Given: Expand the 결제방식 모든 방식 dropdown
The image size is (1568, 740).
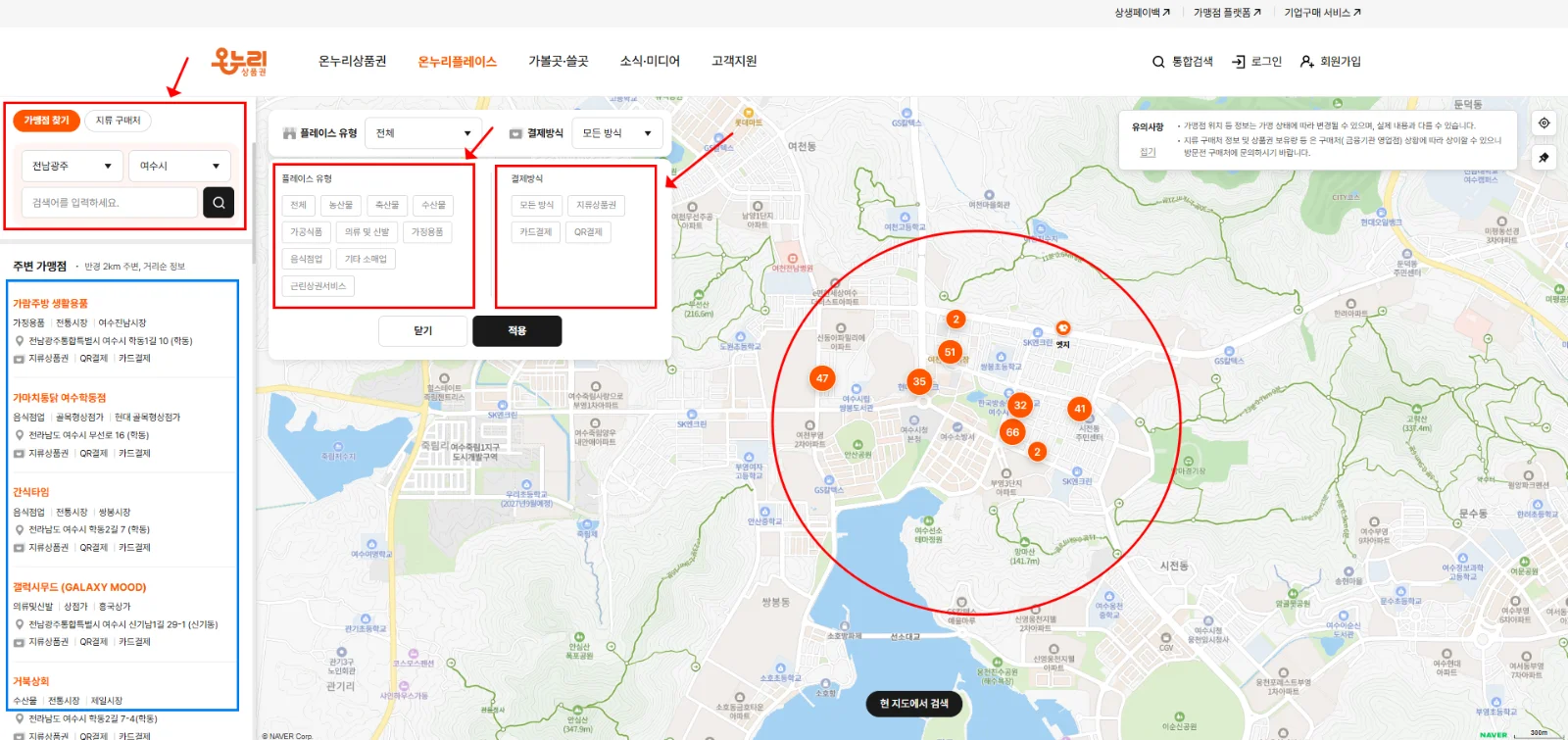Looking at the screenshot, I should 617,133.
